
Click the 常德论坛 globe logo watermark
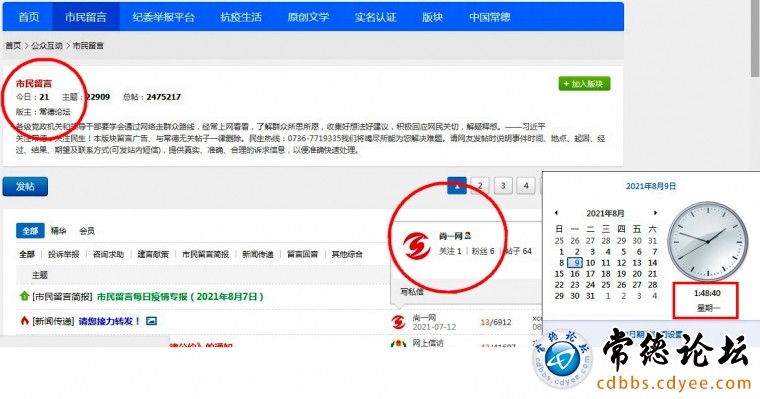562,360
